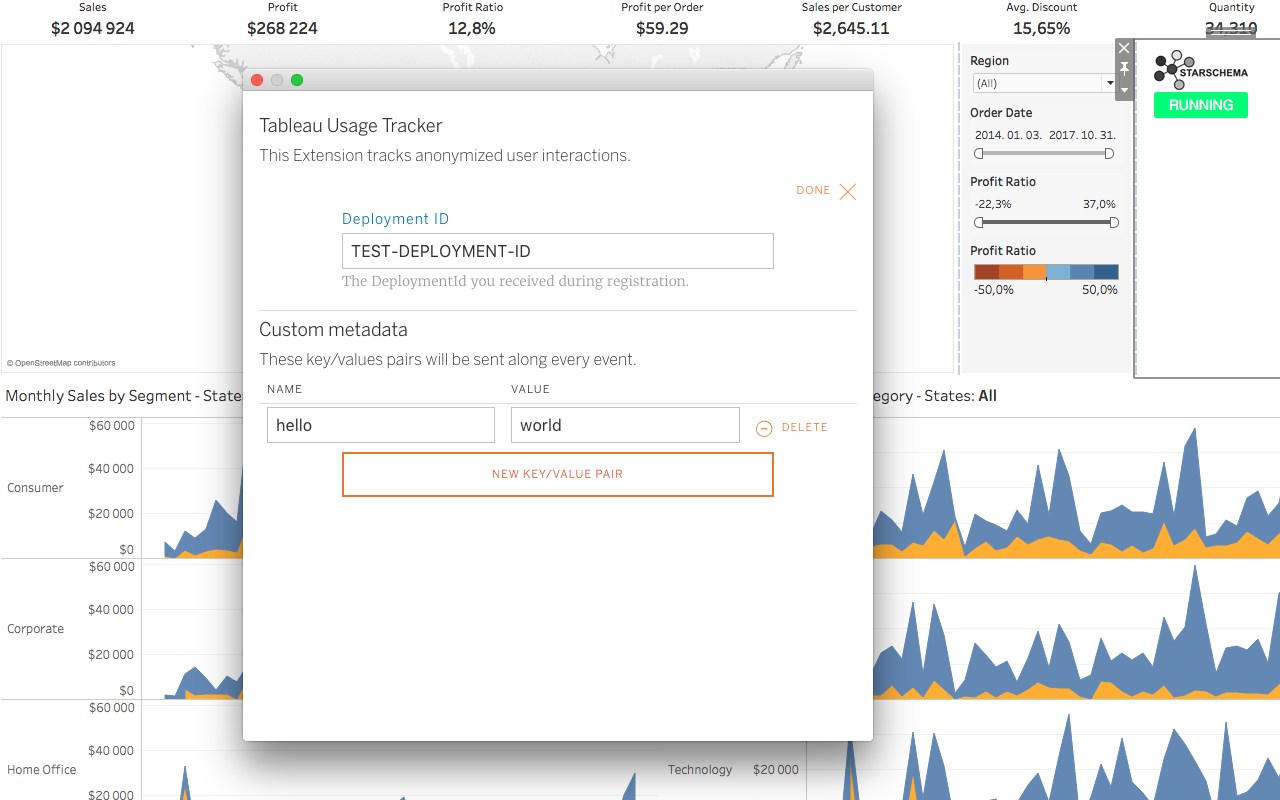Click the Order Date end slider handle

point(1109,154)
